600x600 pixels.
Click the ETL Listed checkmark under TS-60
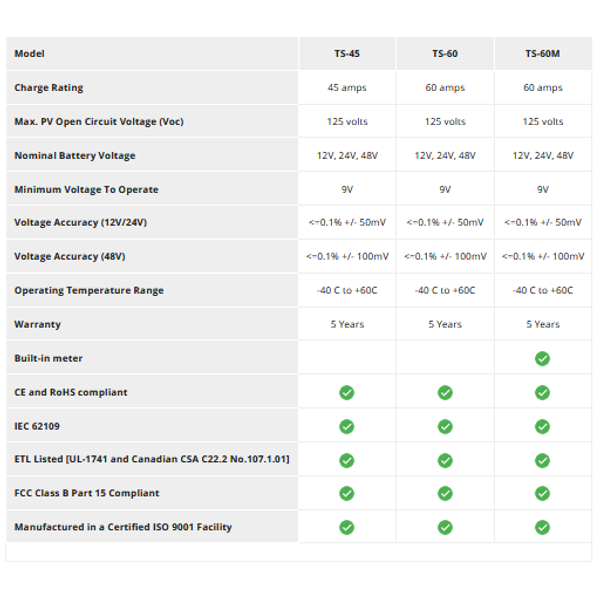[x=445, y=460]
